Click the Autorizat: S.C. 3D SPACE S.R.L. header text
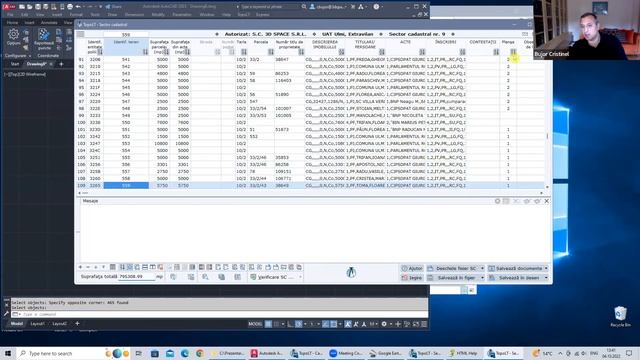This screenshot has height=360, width=640. point(265,34)
